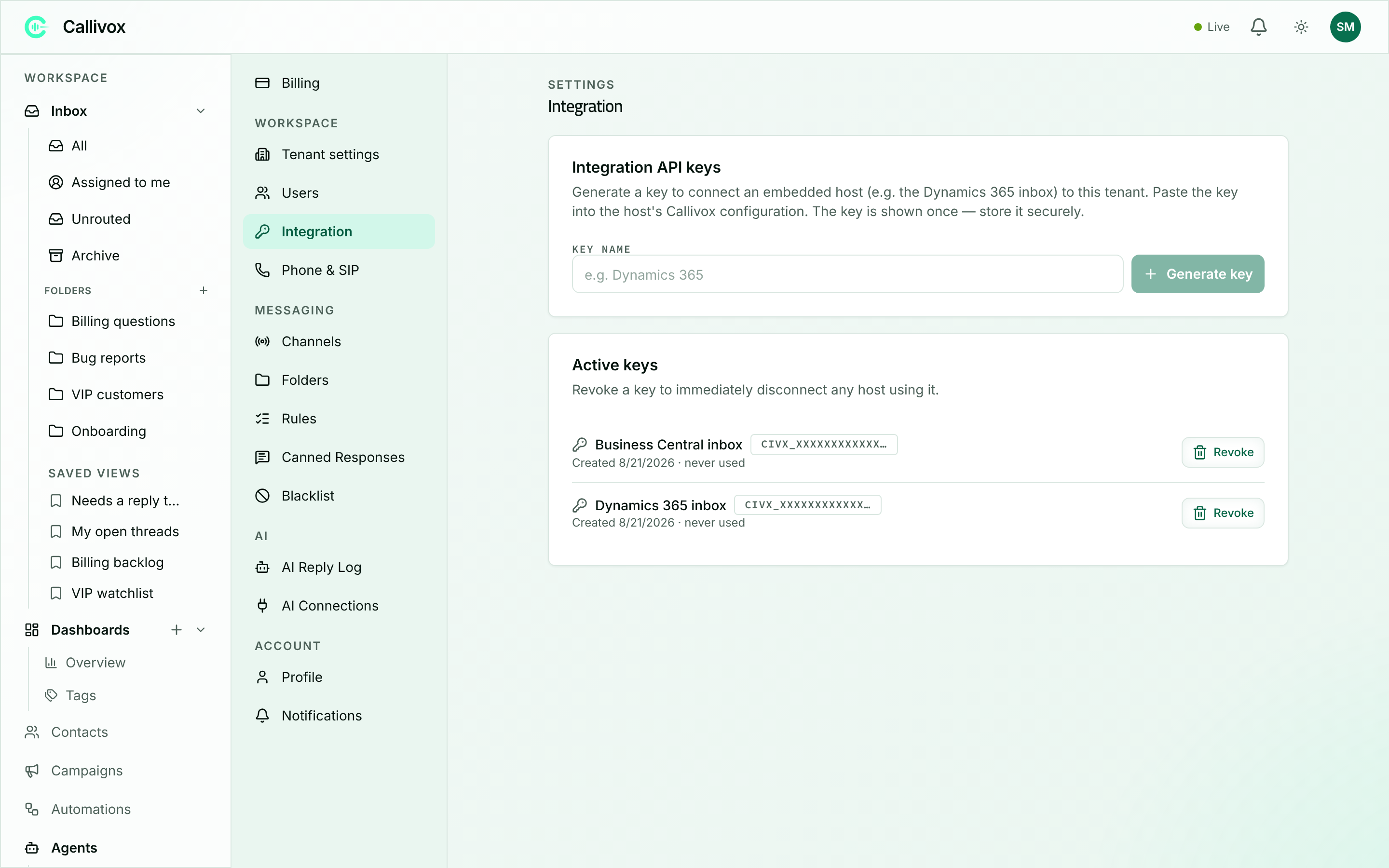The image size is (1389, 868).
Task: Click the Live status indicator
Action: (1211, 27)
